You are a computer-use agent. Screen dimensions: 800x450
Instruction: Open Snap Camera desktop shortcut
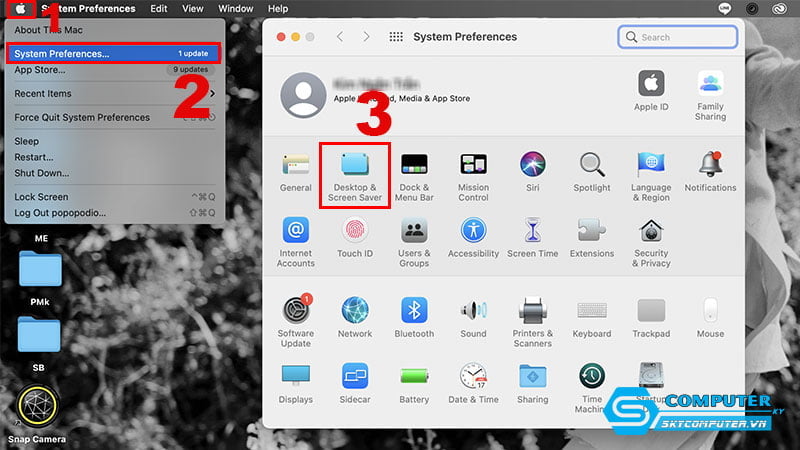[x=37, y=414]
